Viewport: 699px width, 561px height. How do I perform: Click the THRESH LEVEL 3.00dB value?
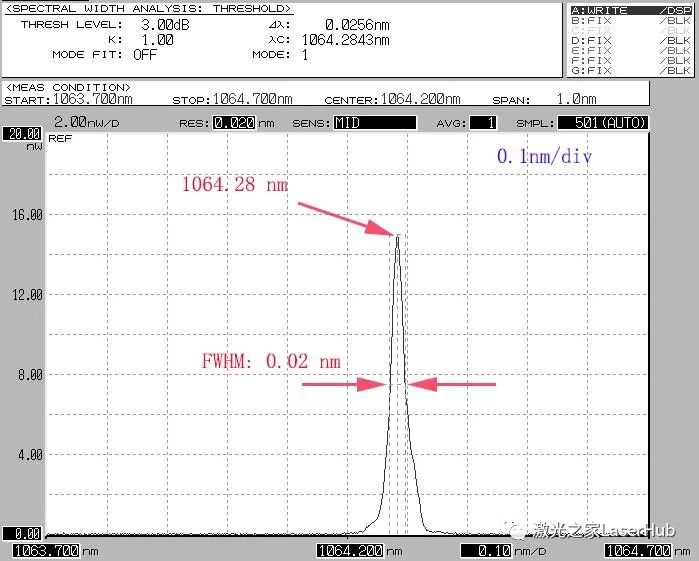[x=156, y=23]
